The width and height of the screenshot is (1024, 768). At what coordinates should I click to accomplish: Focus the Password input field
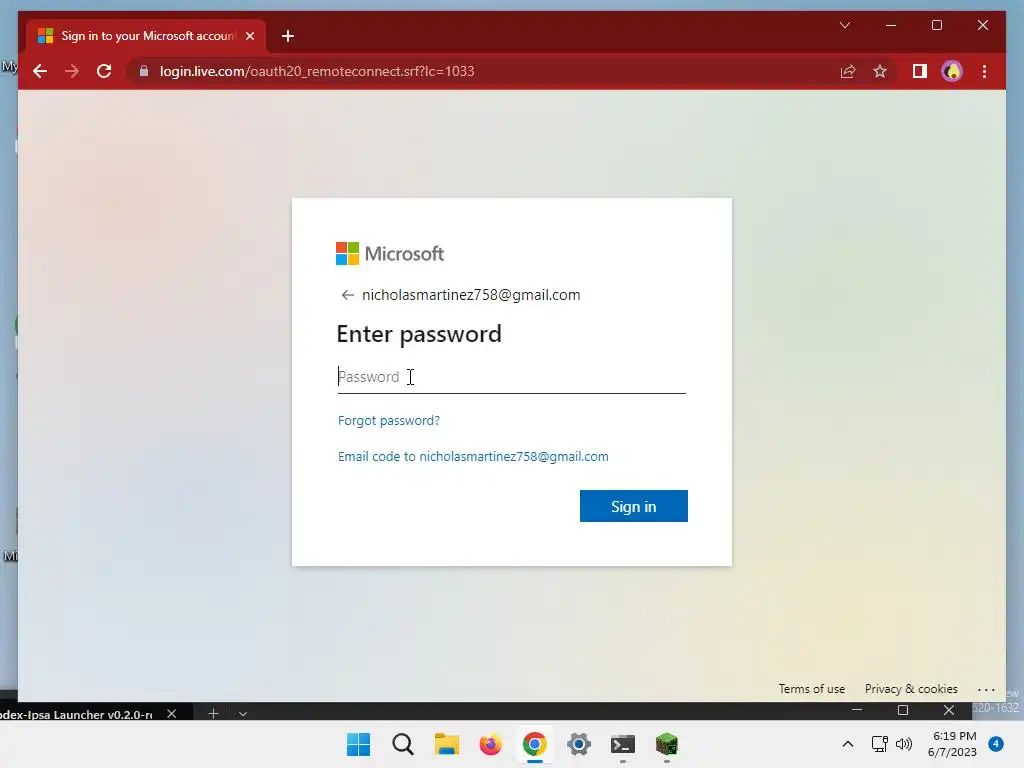click(511, 377)
